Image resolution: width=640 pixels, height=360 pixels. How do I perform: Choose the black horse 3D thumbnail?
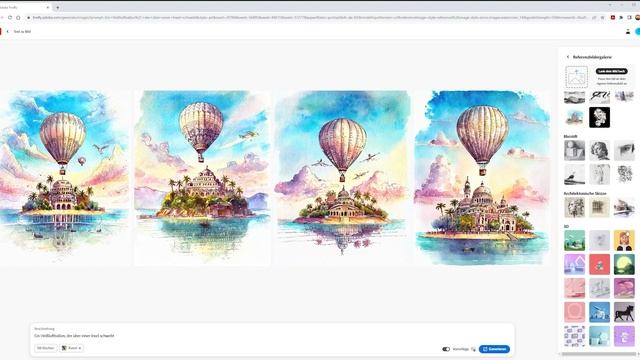point(624,312)
